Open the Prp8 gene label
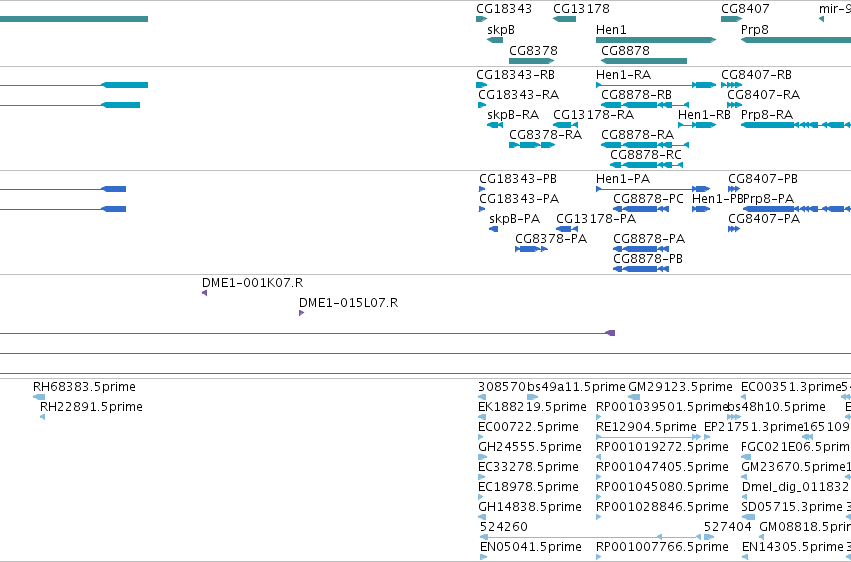This screenshot has height=562, width=851. point(754,29)
